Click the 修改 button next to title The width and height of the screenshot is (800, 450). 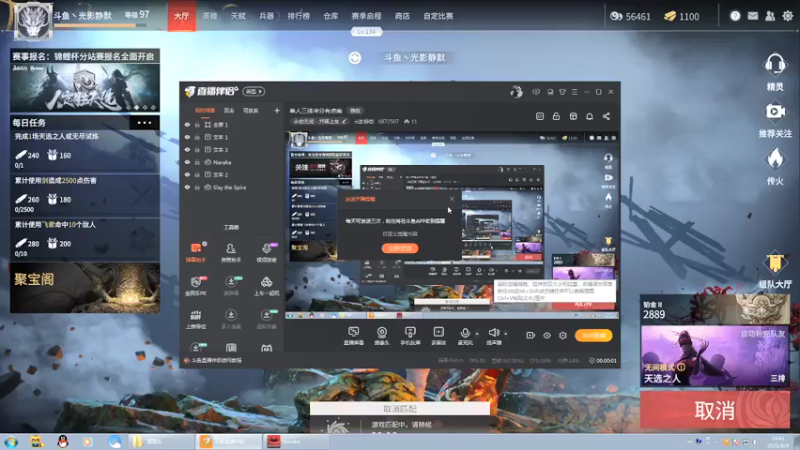[355, 111]
